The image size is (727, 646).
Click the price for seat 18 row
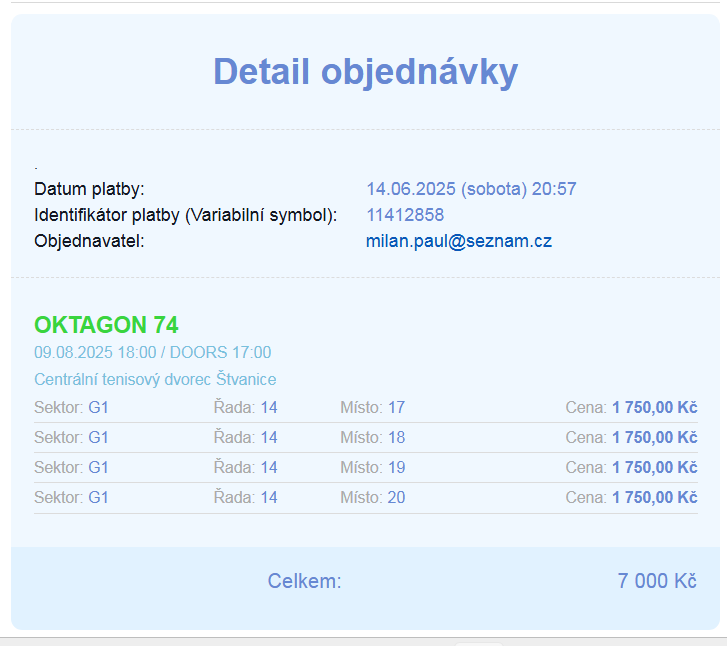pyautogui.click(x=631, y=437)
